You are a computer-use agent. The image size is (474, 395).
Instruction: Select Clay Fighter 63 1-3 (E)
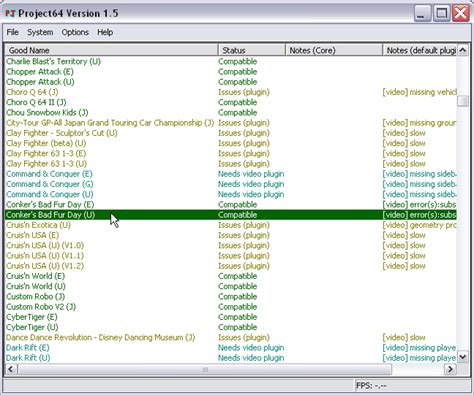(46, 153)
